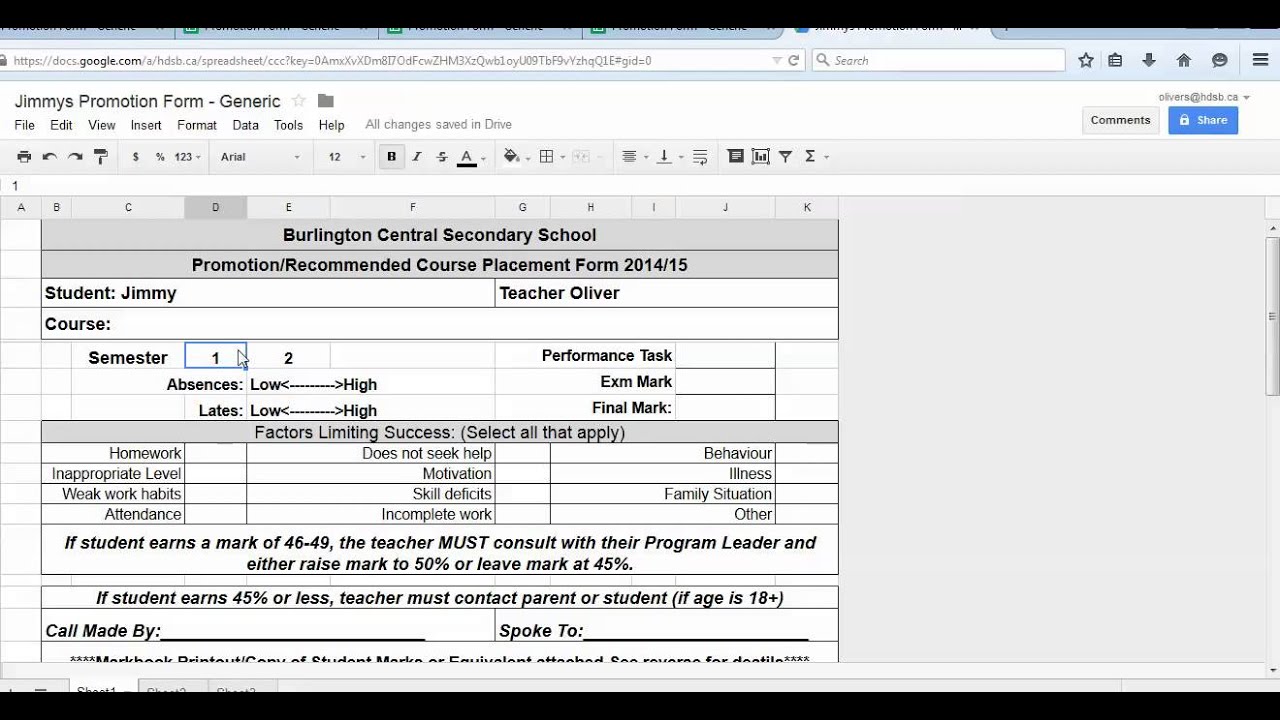
Task: Star the document title
Action: [x=298, y=101]
